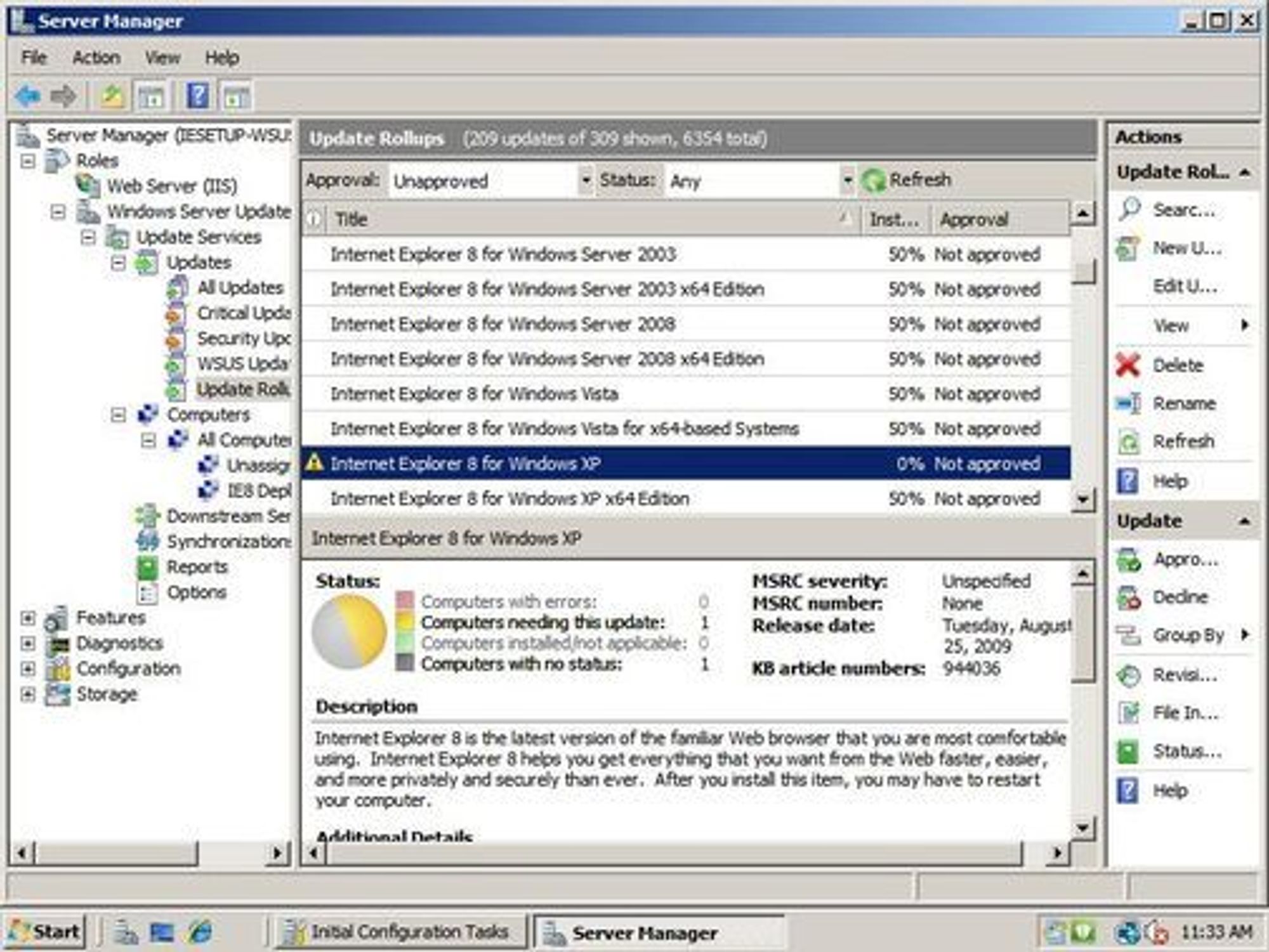Expand the Storage tree node

[27, 694]
